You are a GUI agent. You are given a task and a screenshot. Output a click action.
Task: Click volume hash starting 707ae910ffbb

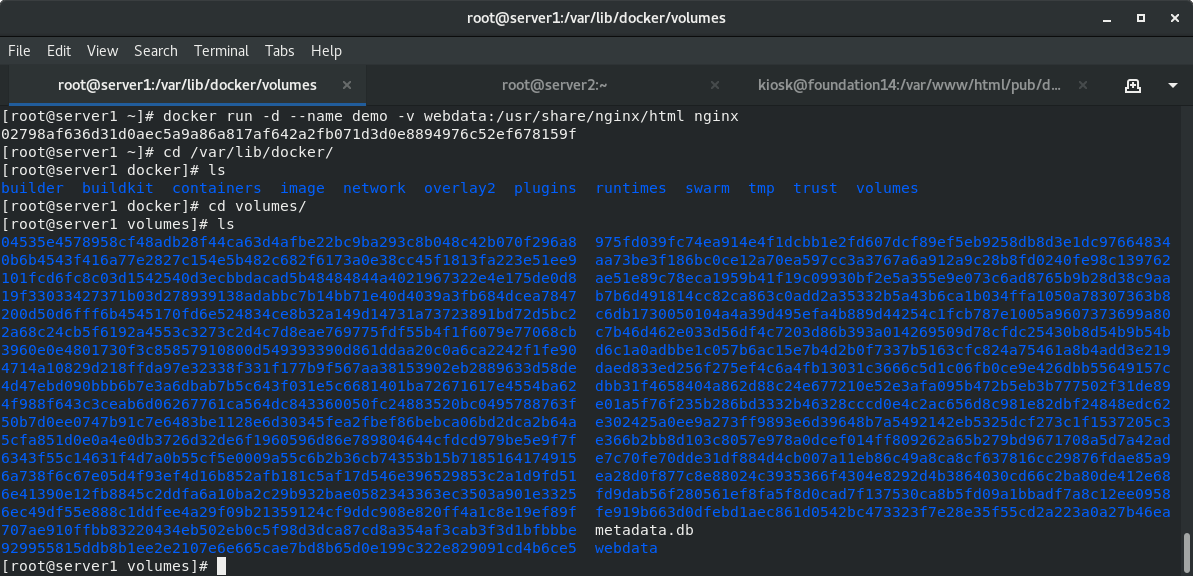coord(289,530)
